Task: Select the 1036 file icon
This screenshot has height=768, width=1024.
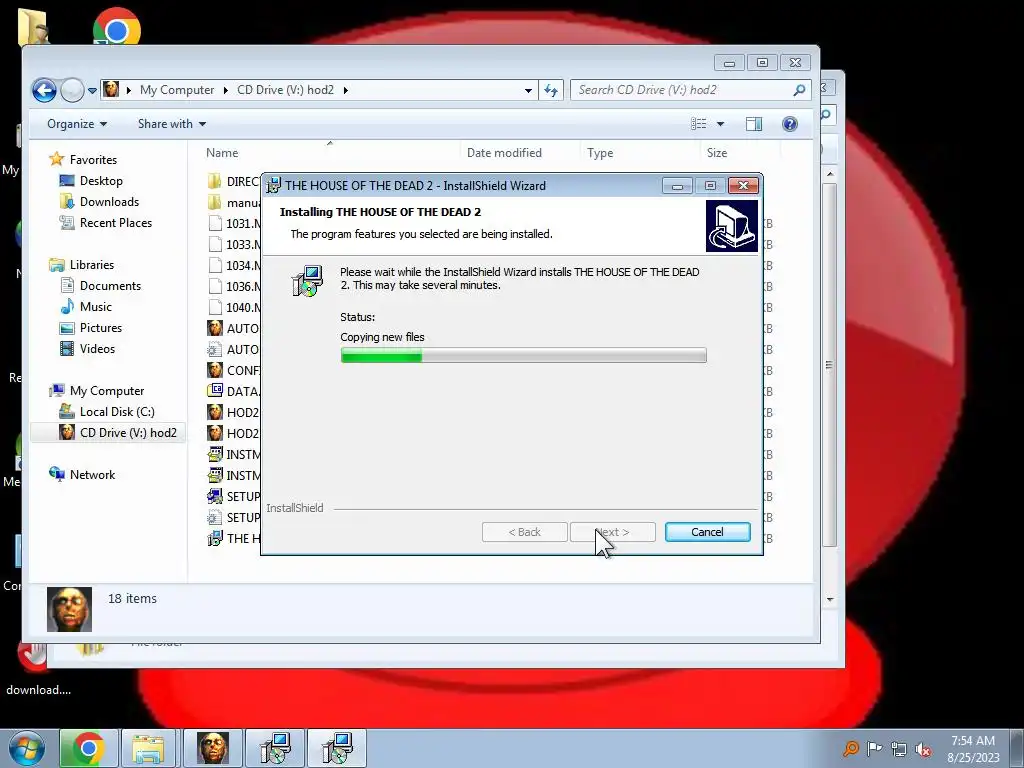Action: click(215, 286)
